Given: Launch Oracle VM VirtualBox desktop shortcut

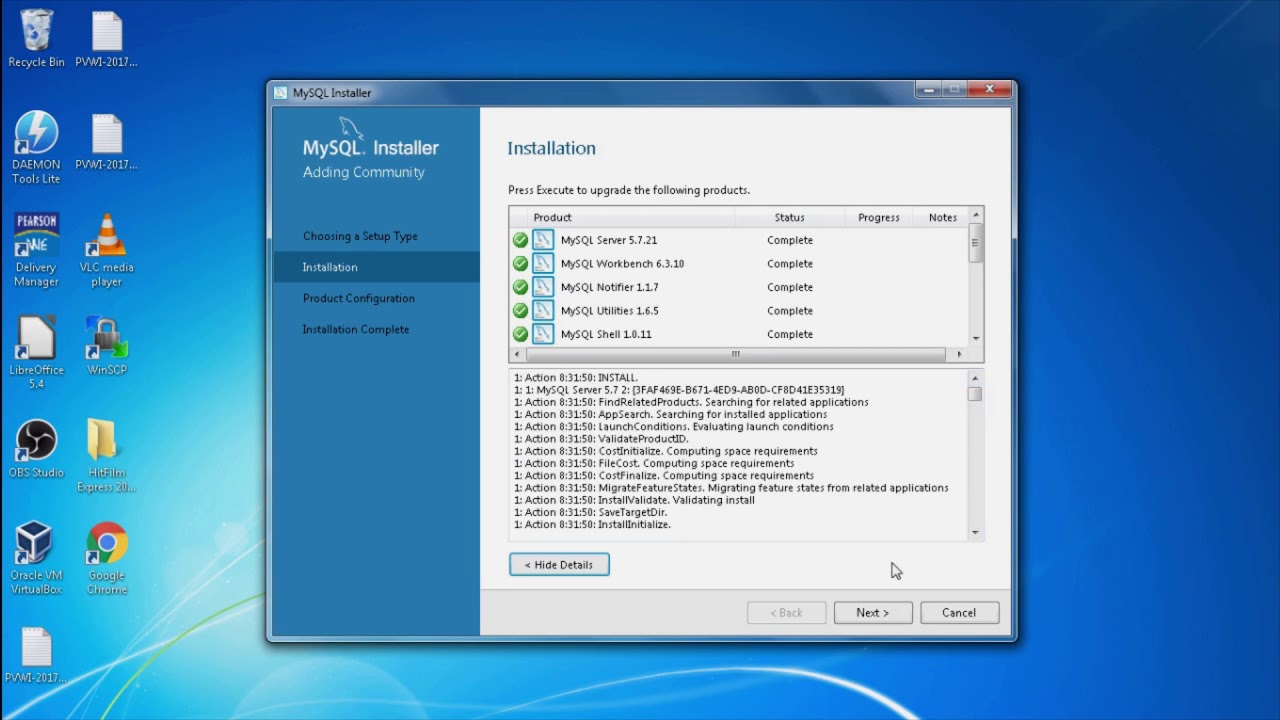Looking at the screenshot, I should pos(36,558).
